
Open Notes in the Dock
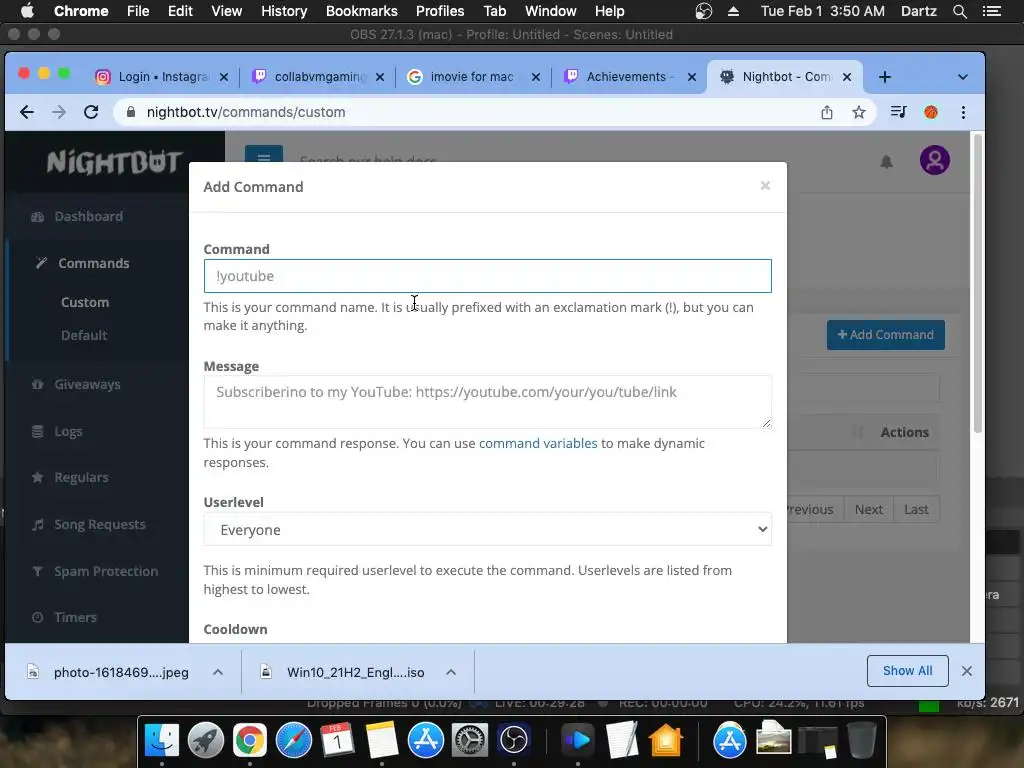(382, 741)
